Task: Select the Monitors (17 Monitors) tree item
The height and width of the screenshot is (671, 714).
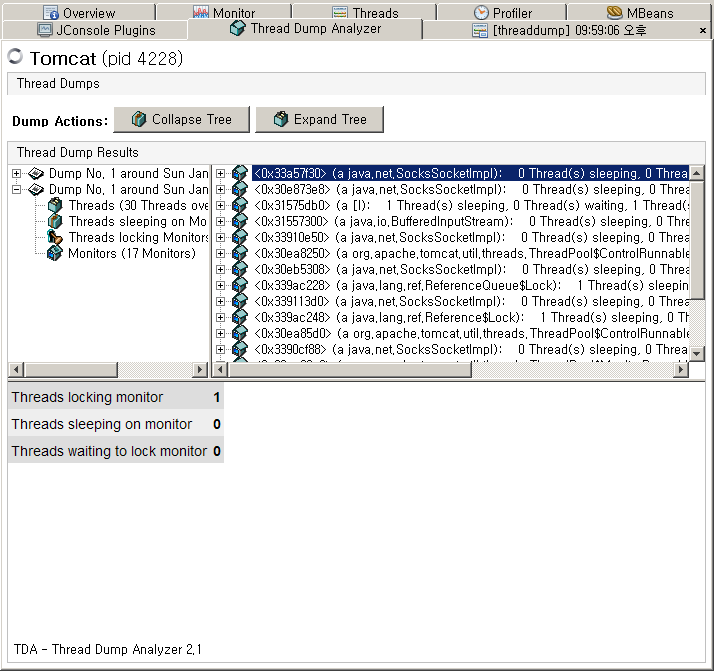Action: click(132, 253)
